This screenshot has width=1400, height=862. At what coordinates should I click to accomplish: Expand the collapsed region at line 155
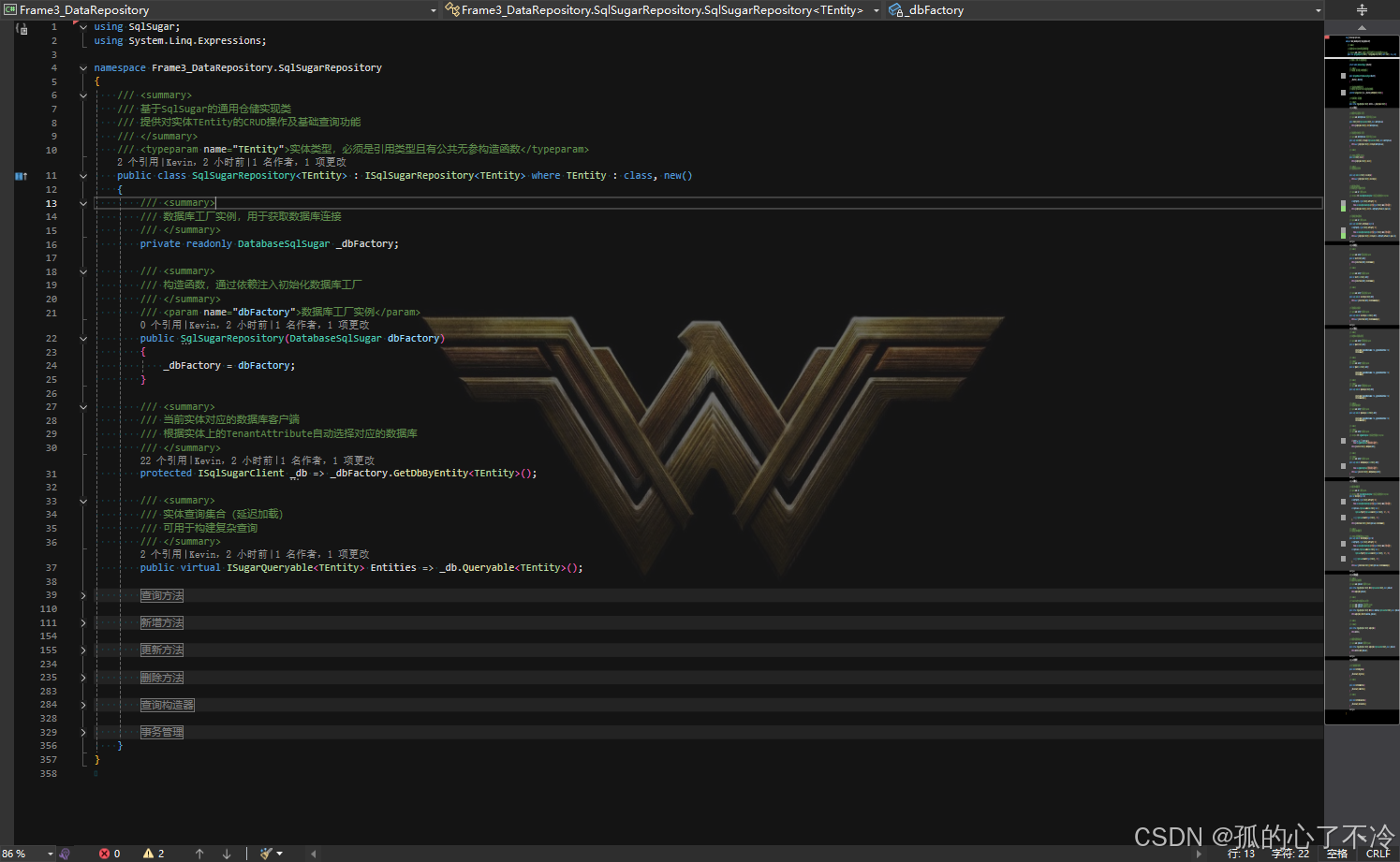pos(83,650)
